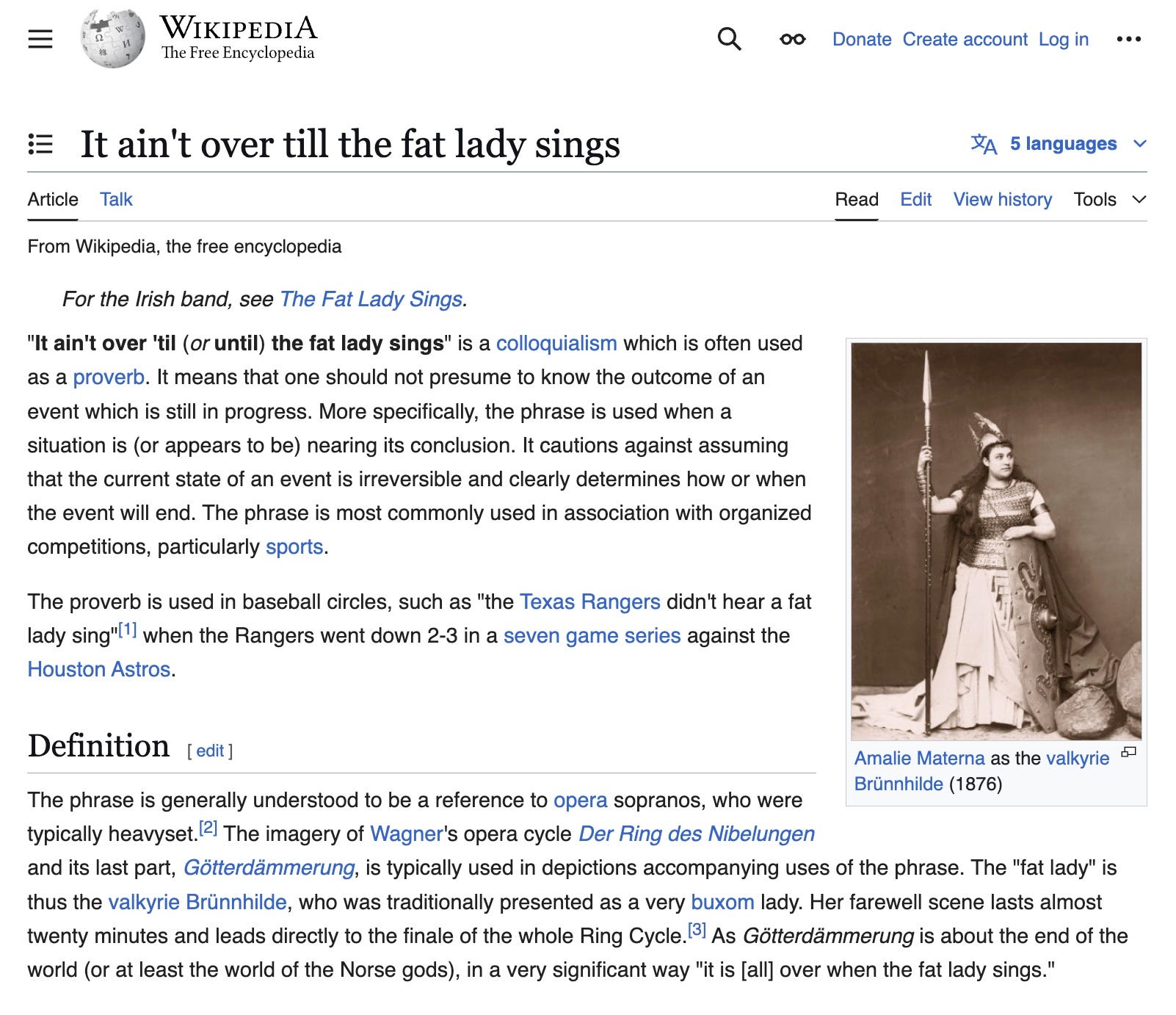Open the Götterdämmerung link
Screen dimensions: 1176x1015
point(269,867)
